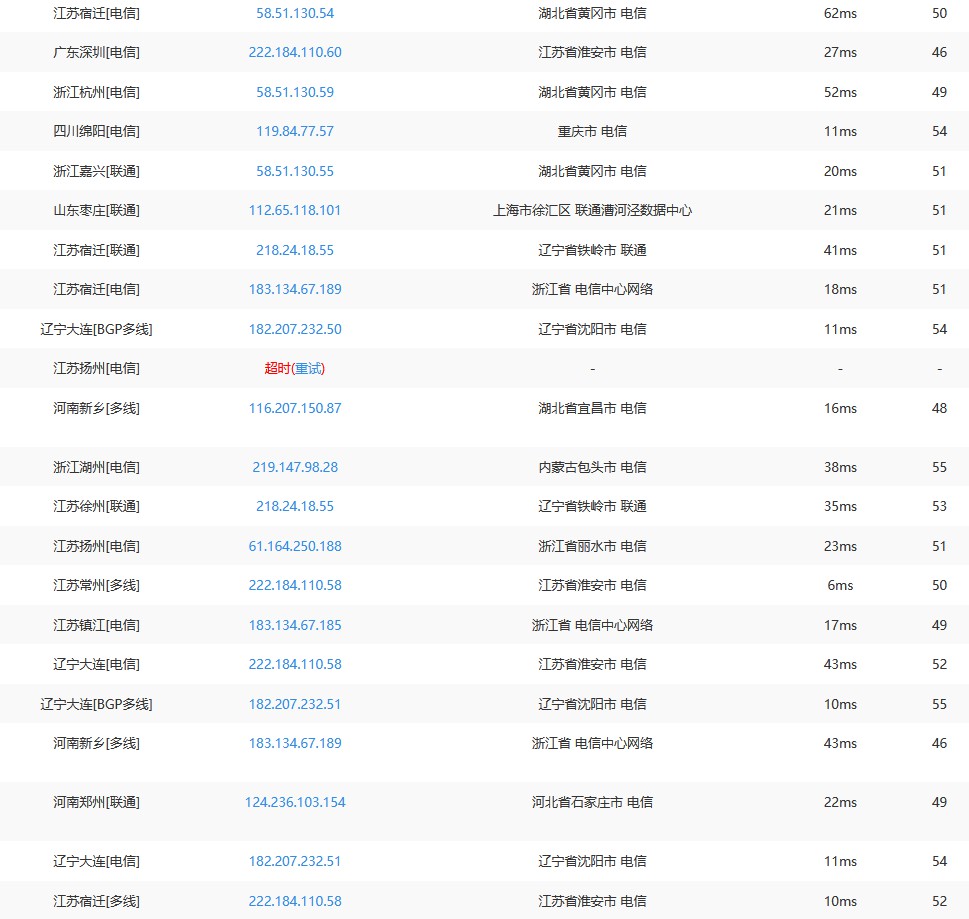Select IP 119.84.77.57 in 四川绵阳 row

pos(295,131)
